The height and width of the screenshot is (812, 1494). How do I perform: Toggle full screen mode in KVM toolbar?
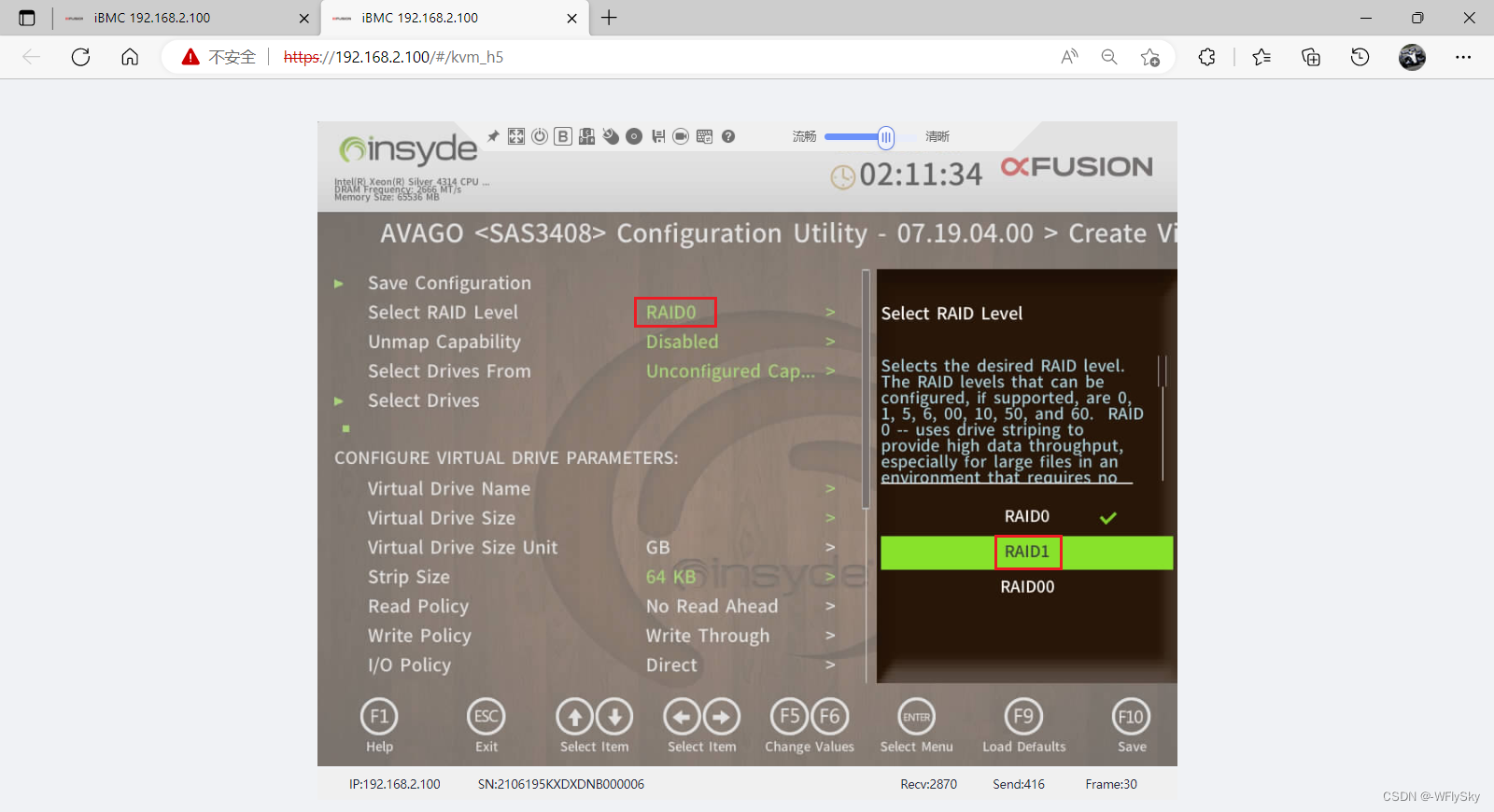516,136
